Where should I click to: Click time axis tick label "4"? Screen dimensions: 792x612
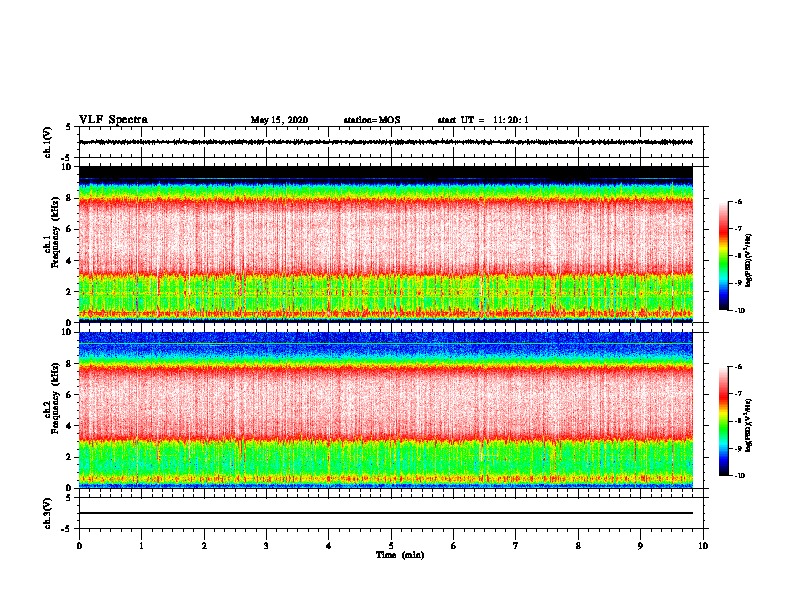click(329, 546)
